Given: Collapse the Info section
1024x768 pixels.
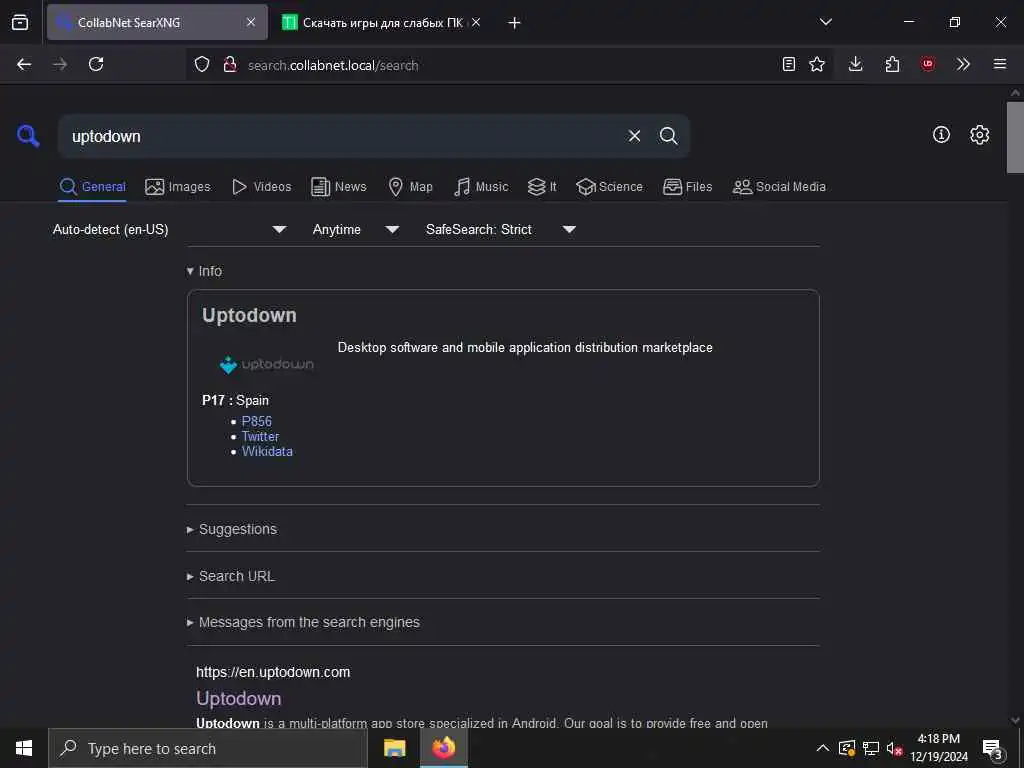Looking at the screenshot, I should [x=204, y=271].
